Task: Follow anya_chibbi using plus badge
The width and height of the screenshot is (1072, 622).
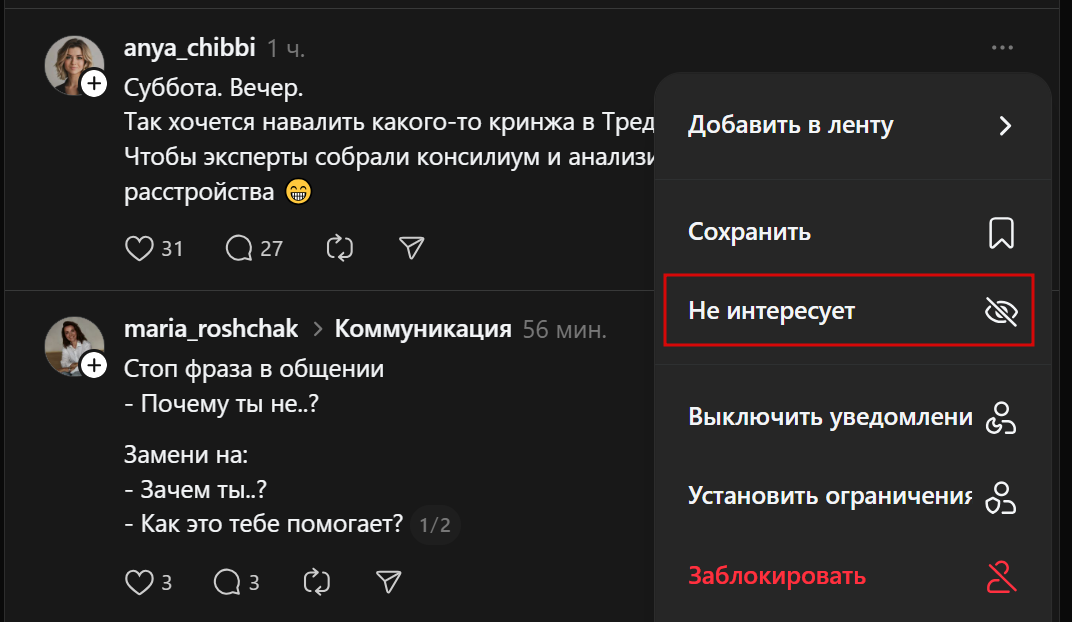Action: click(94, 84)
